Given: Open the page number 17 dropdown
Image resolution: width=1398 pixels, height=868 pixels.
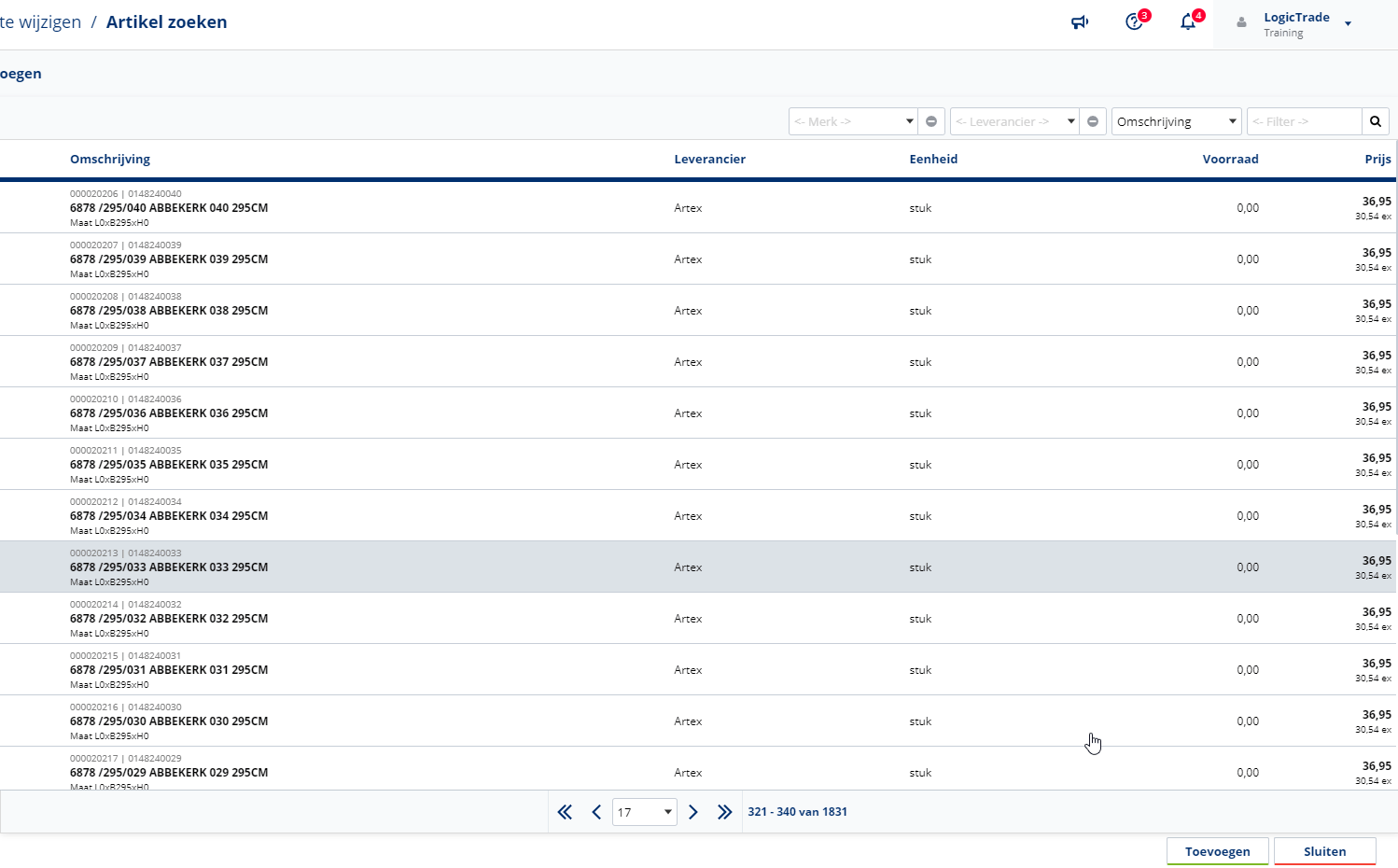Looking at the screenshot, I should click(x=644, y=812).
